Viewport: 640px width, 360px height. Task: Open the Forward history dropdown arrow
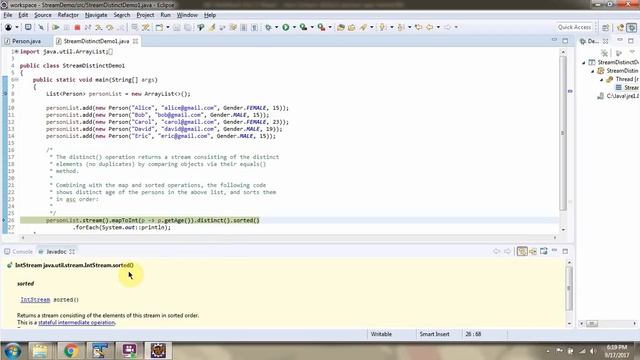click(x=456, y=27)
